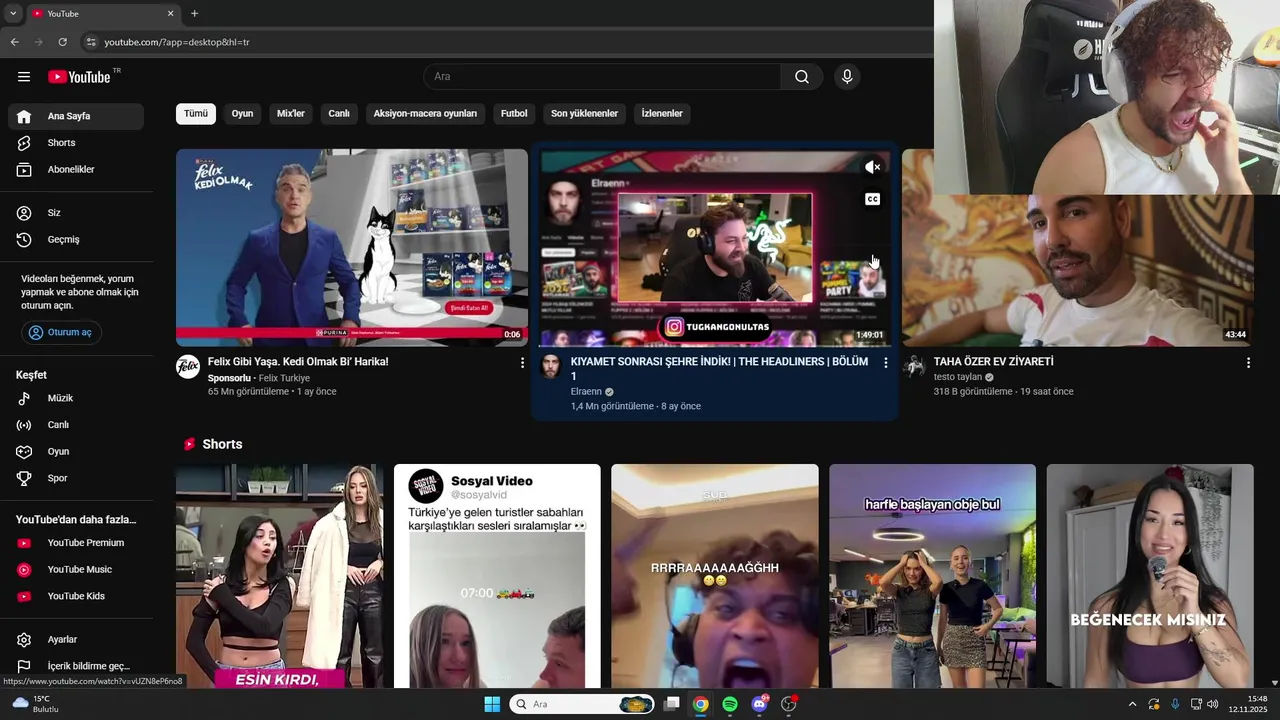The image size is (1280, 720).
Task: Select the Futbol filter chip
Action: pyautogui.click(x=514, y=114)
